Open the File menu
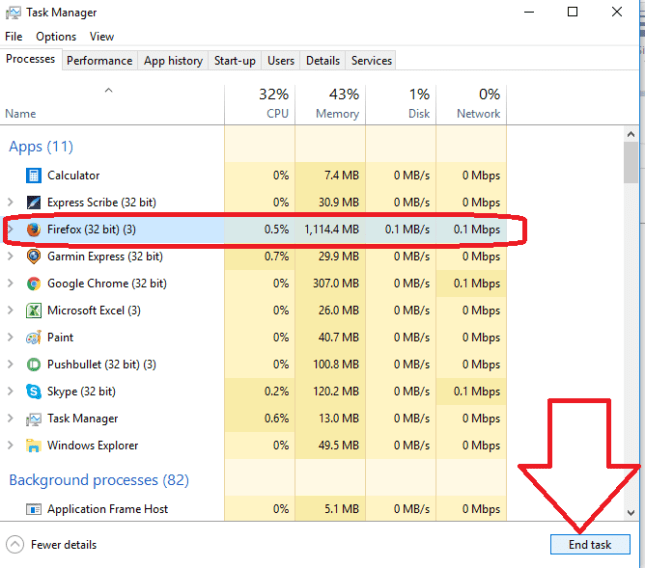Screen dimensions: 645x568 [x=14, y=37]
